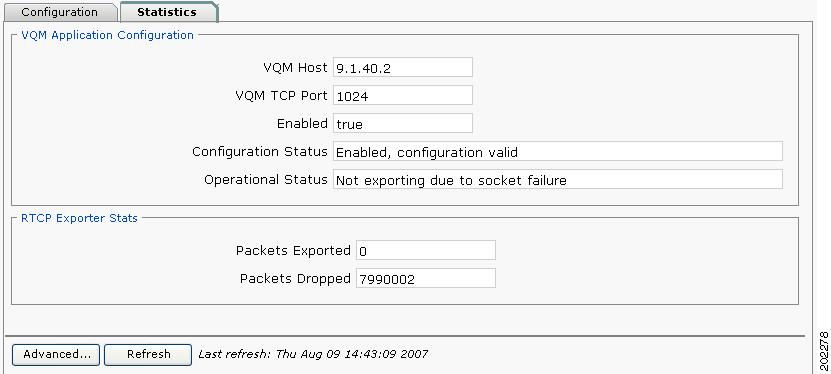Focus the Configuration Status field
Image resolution: width=831 pixels, height=374 pixels.
pos(558,152)
